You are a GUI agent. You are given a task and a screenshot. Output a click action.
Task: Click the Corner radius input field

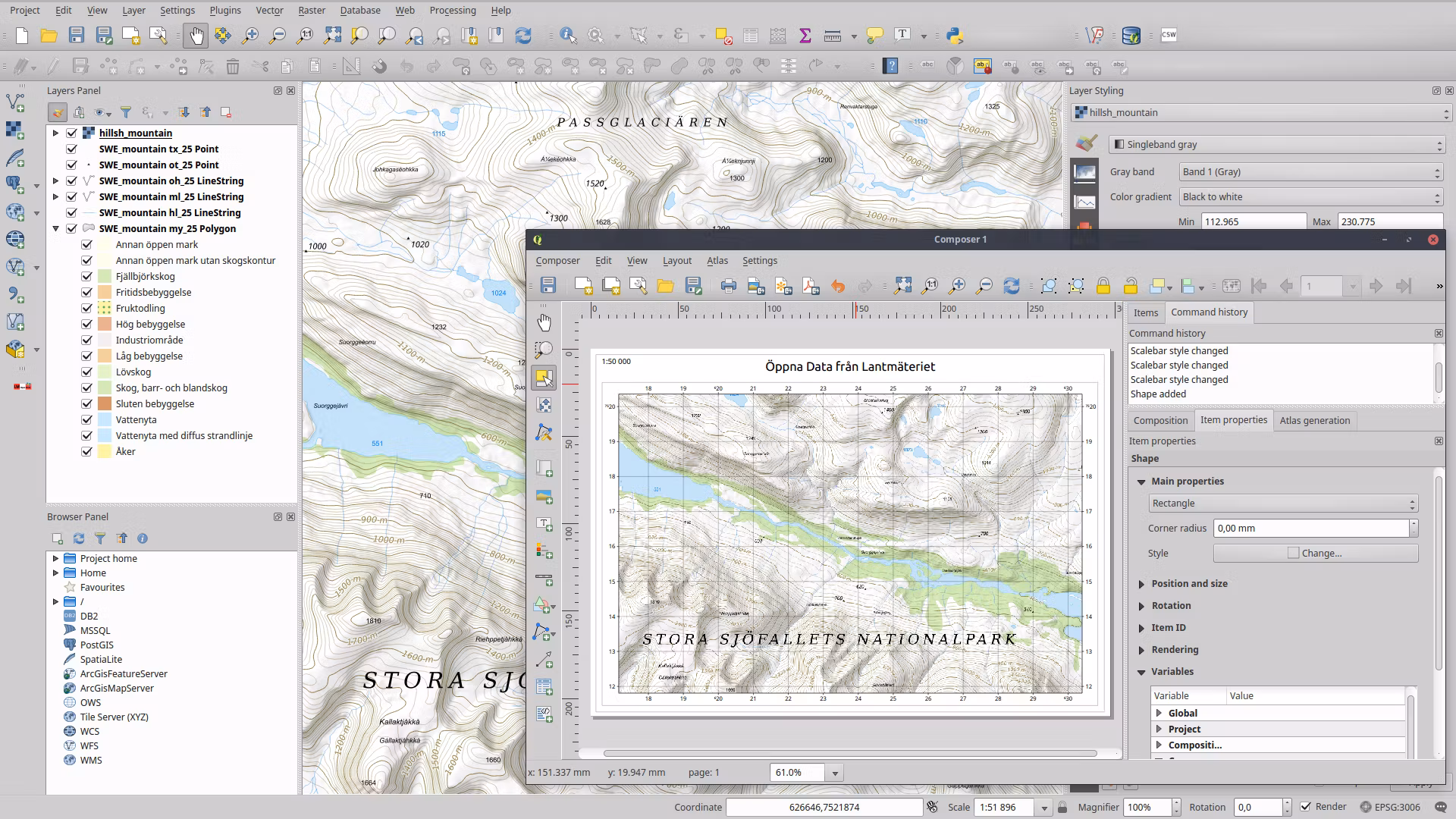click(x=1310, y=529)
